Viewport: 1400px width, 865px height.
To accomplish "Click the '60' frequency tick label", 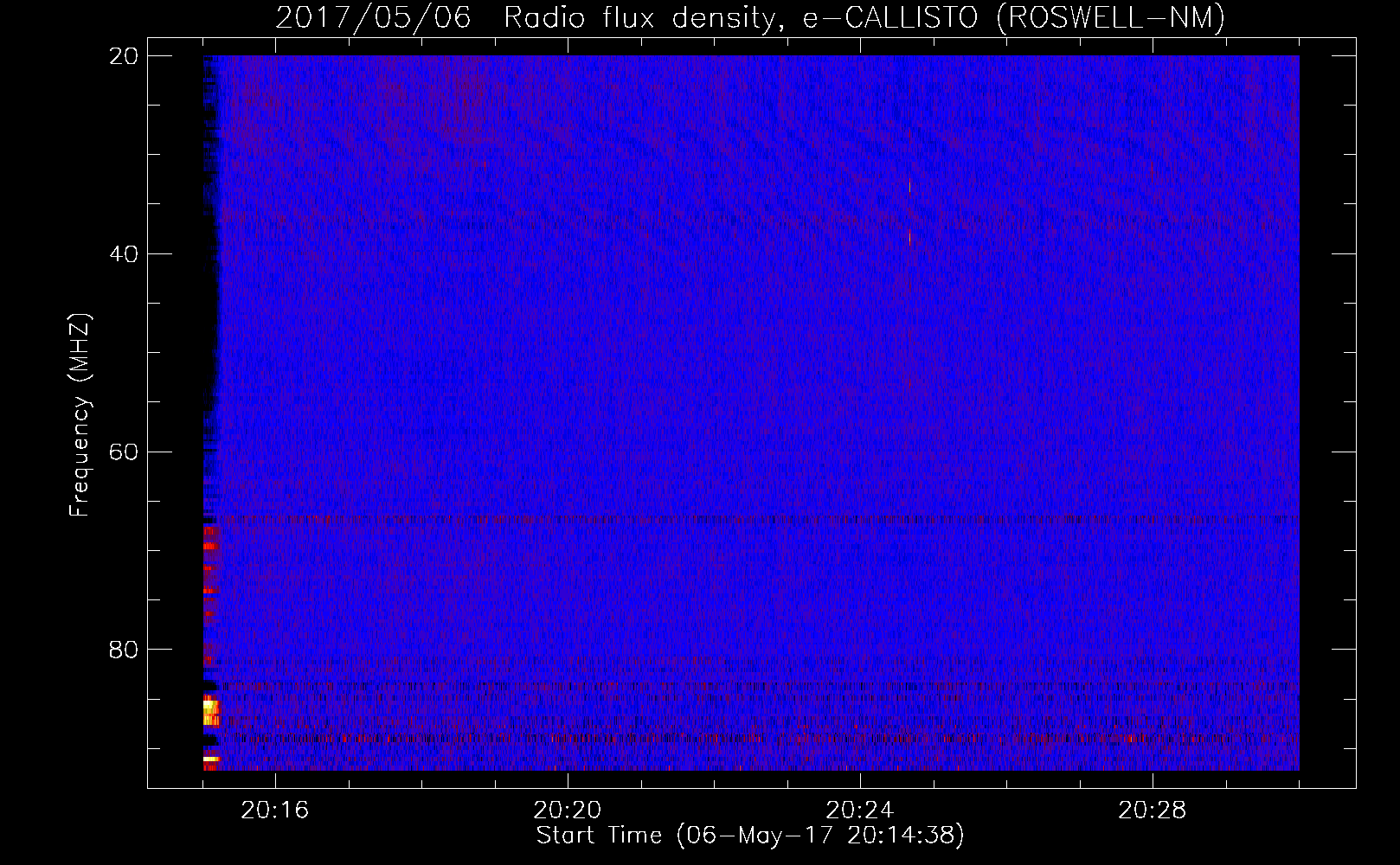I will click(x=124, y=452).
